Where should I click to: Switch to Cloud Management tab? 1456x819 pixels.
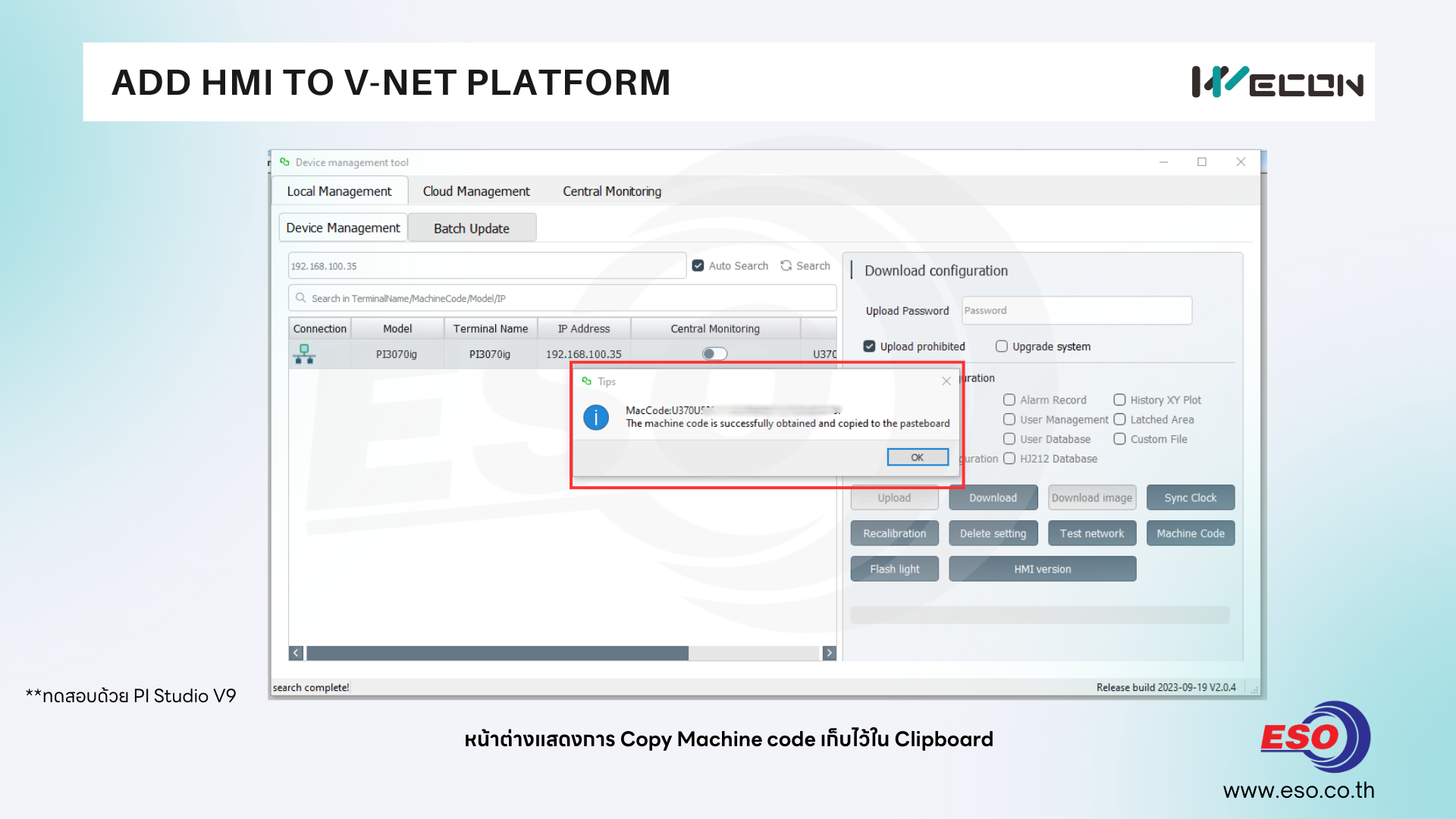476,191
